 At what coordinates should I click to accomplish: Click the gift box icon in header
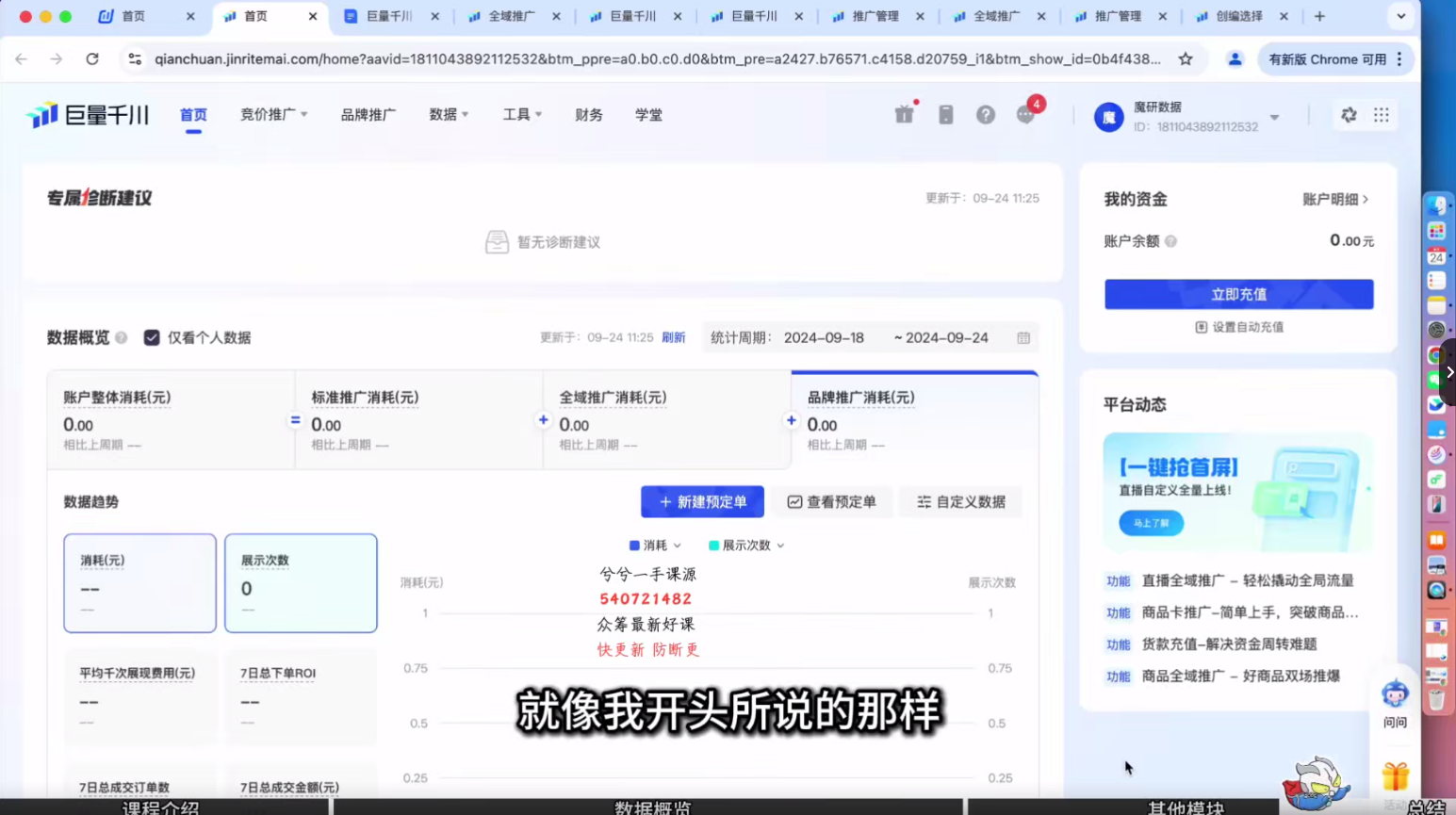click(x=904, y=115)
